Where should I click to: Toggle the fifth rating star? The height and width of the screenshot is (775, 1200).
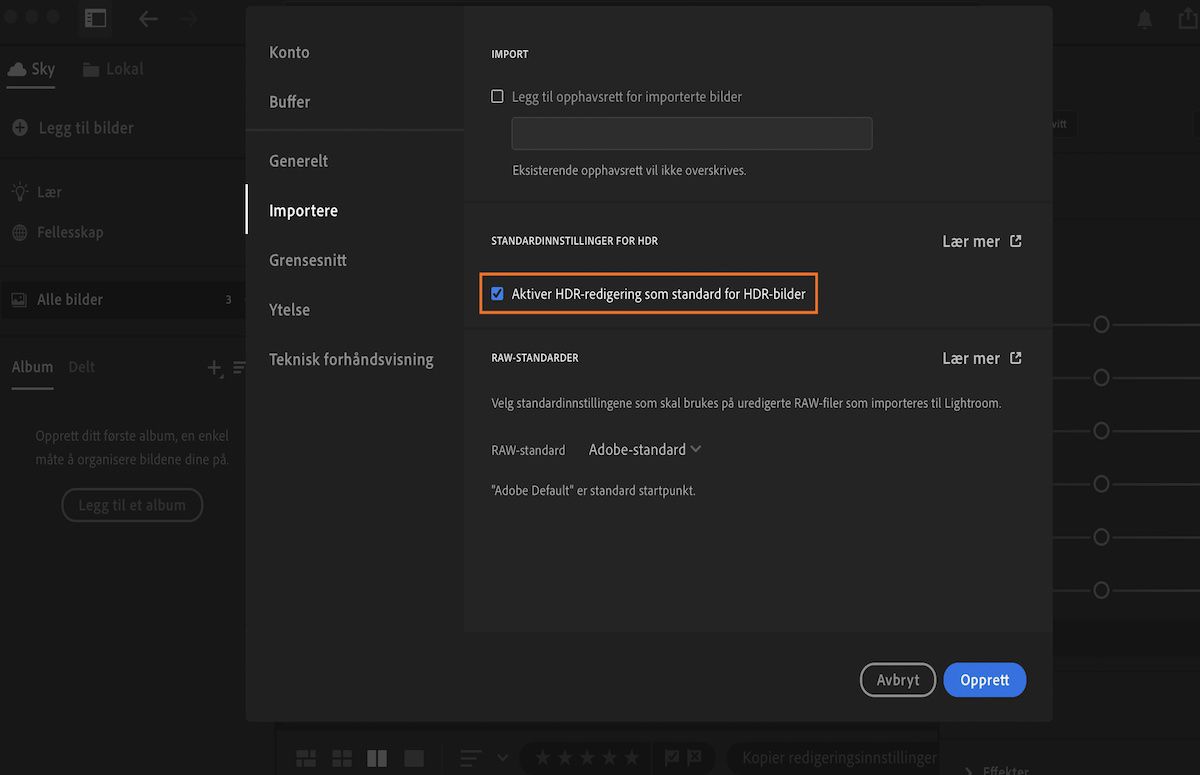coord(631,757)
